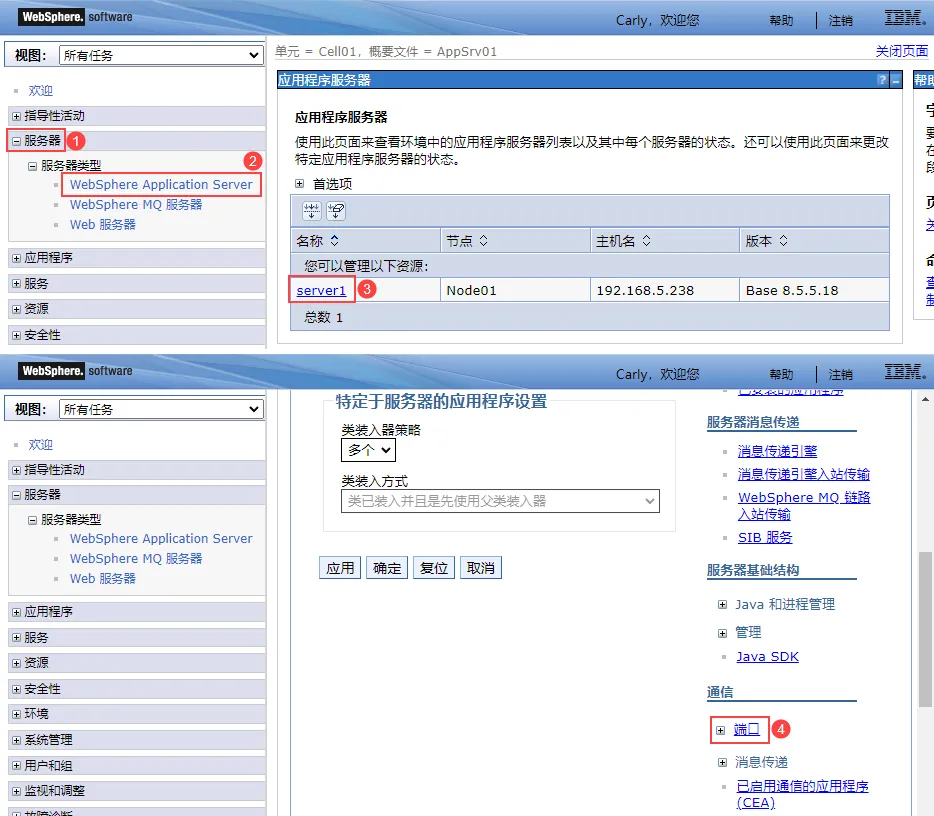Expand 用户和组 in lower console tree
The height and width of the screenshot is (816, 934).
[x=17, y=766]
